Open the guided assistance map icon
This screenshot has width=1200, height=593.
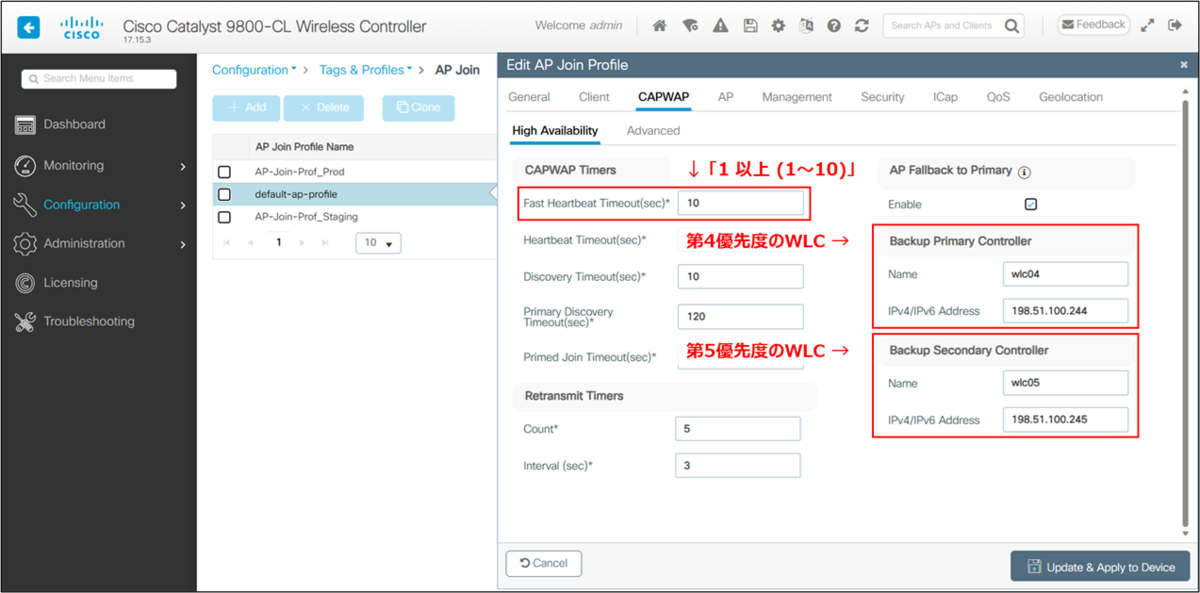pos(806,26)
